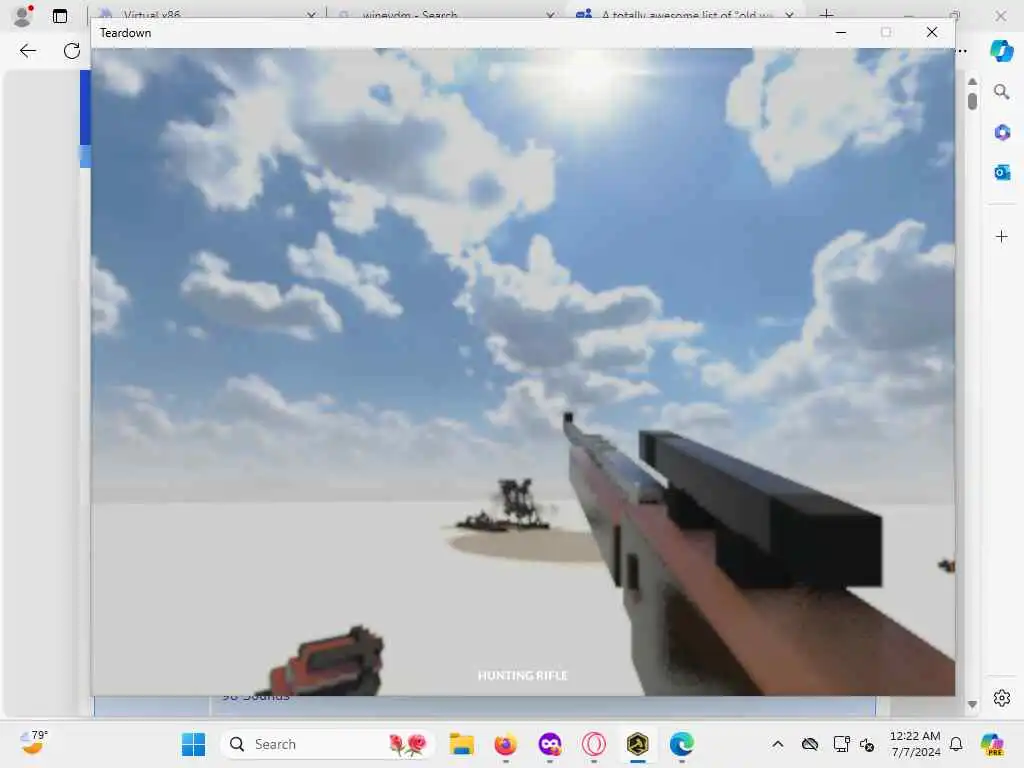
Task: Open a new Edge tab
Action: pyautogui.click(x=826, y=14)
